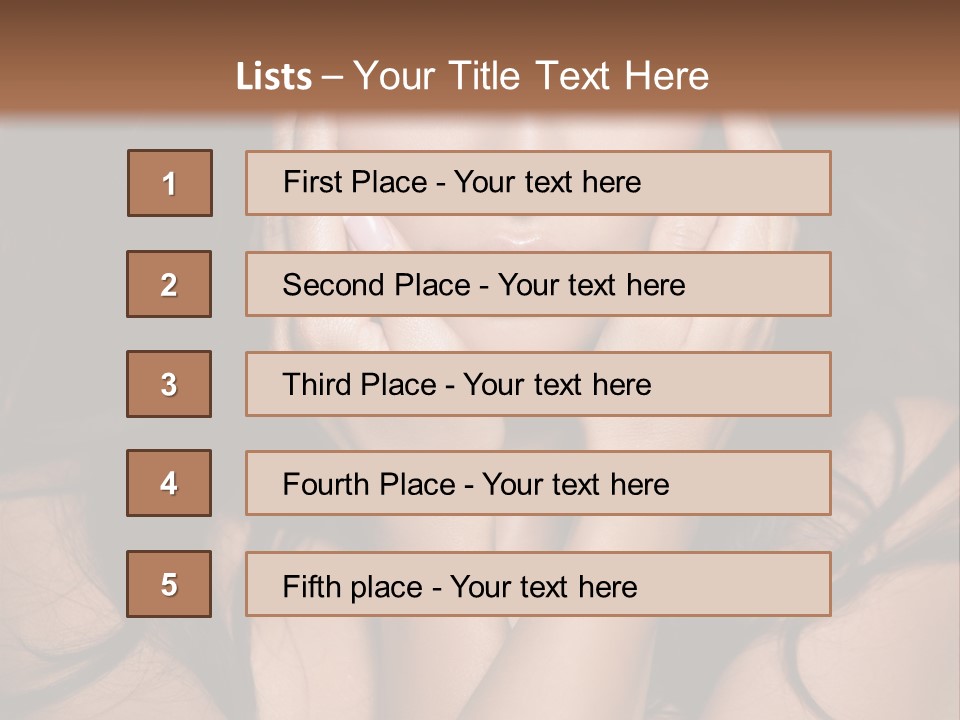960x720 pixels.
Task: Select the number 2 box
Action: [x=169, y=284]
